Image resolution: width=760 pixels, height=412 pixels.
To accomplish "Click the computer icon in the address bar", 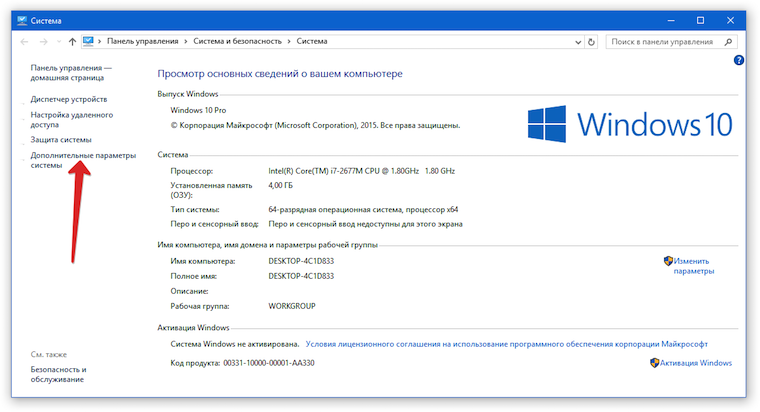I will click(88, 42).
